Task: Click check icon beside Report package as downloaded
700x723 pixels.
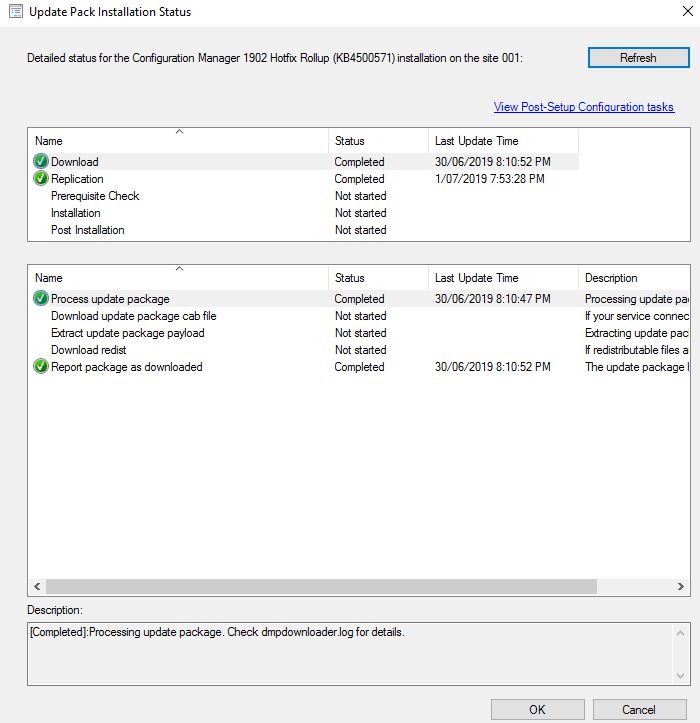Action: pyautogui.click(x=41, y=367)
